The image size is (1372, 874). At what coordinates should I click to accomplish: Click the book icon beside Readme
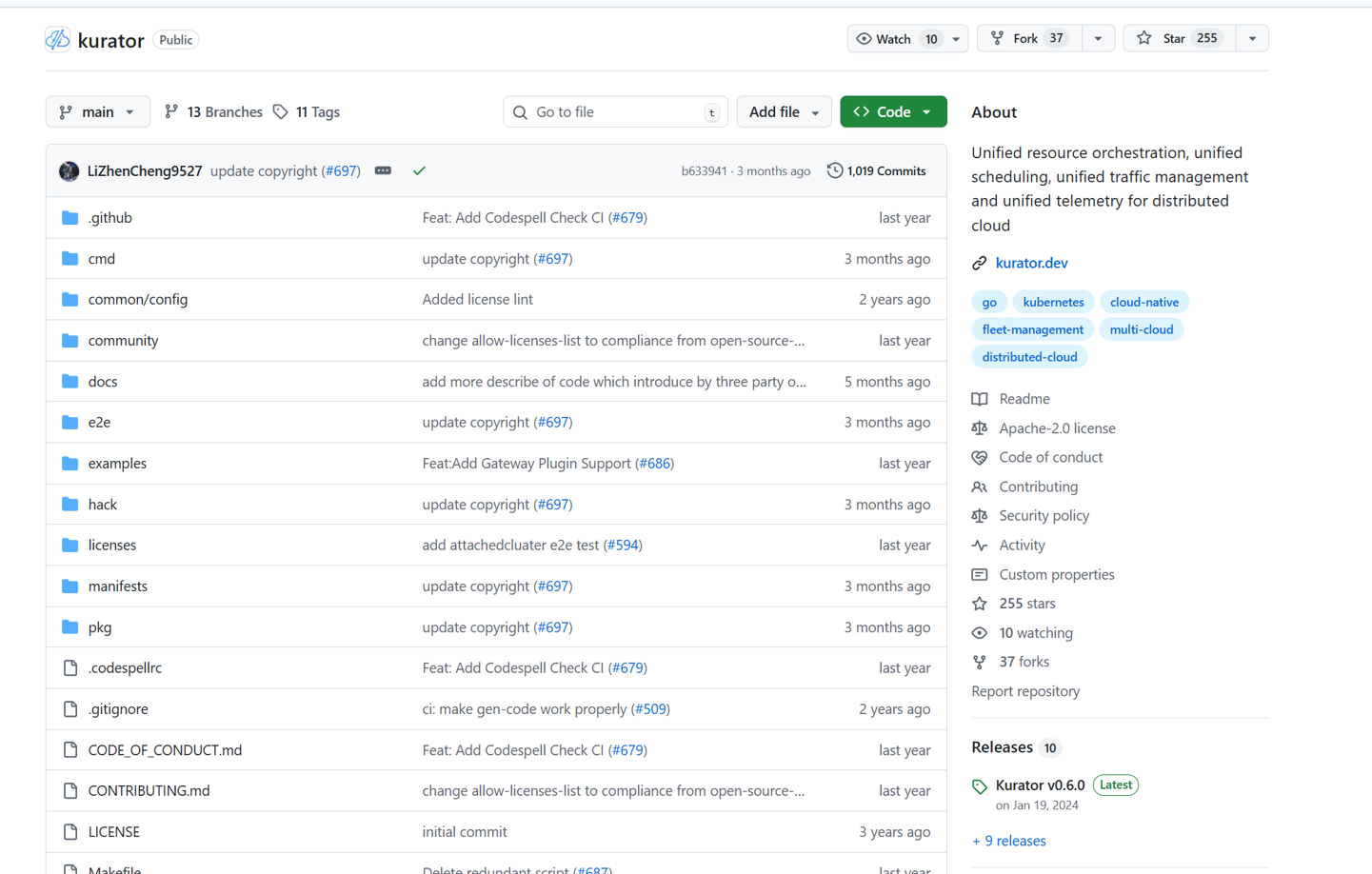point(980,399)
